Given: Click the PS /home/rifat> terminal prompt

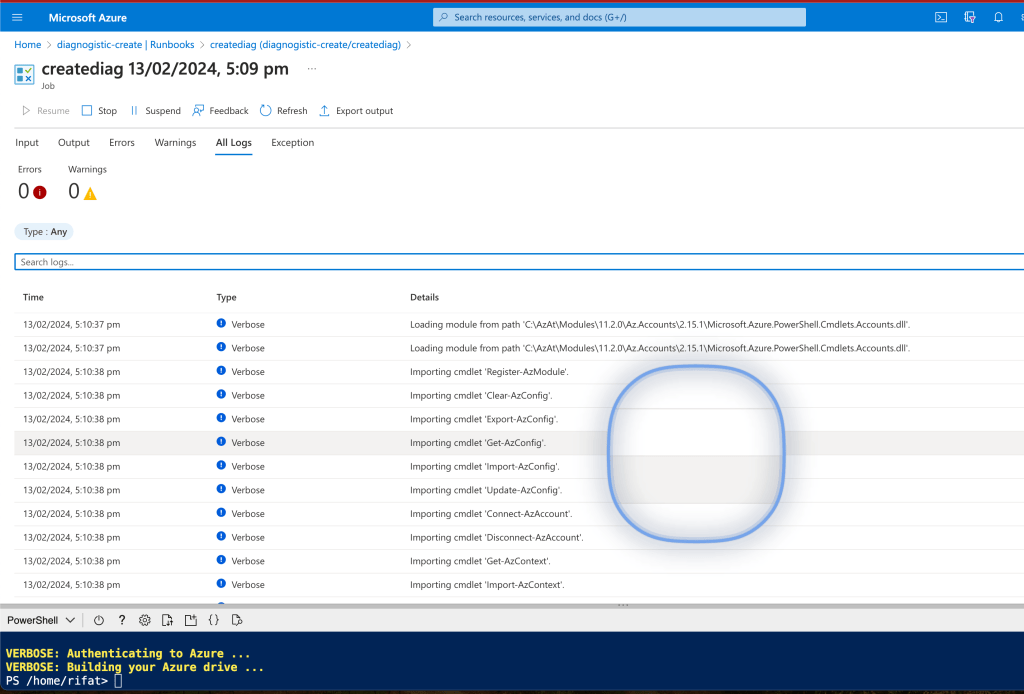Looking at the screenshot, I should click(x=56, y=681).
